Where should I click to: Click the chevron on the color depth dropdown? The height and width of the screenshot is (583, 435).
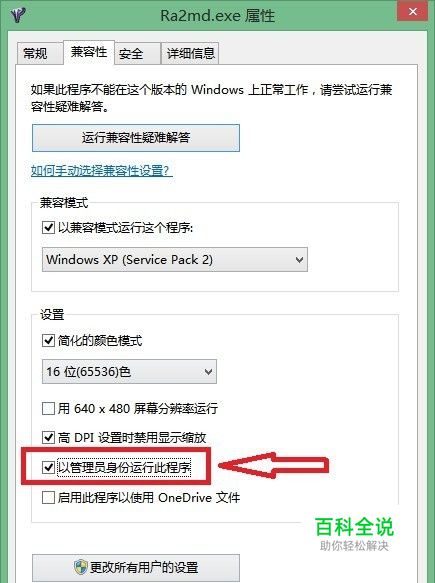pyautogui.click(x=209, y=371)
